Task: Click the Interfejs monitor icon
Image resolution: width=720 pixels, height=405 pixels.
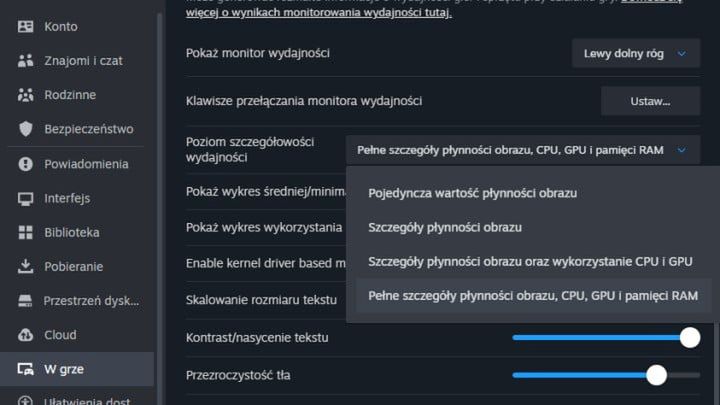Action: [x=26, y=198]
